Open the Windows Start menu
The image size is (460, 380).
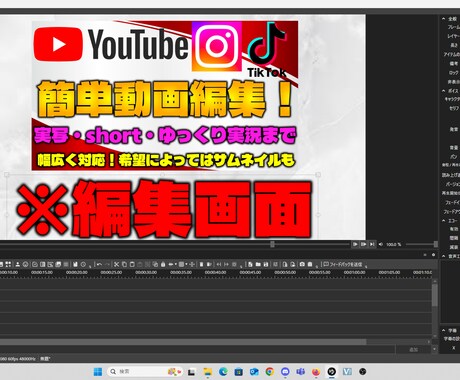[x=98, y=372]
